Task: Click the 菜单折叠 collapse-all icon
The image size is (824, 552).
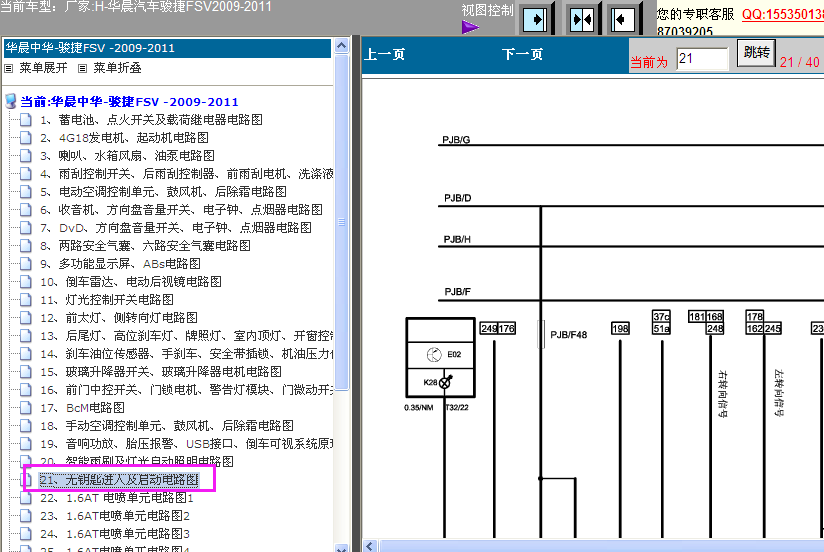Action: pyautogui.click(x=82, y=68)
